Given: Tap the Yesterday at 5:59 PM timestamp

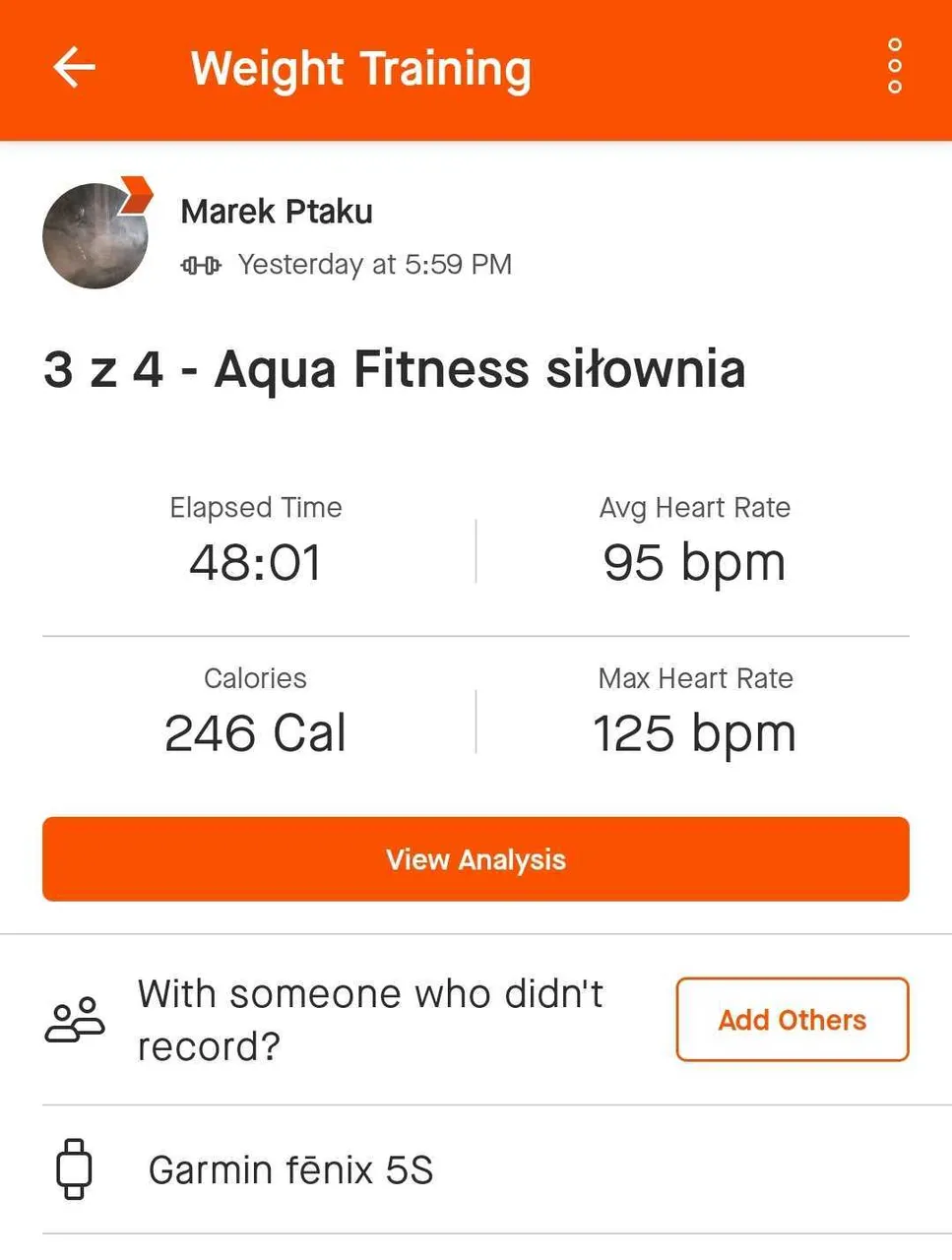Looking at the screenshot, I should (375, 265).
